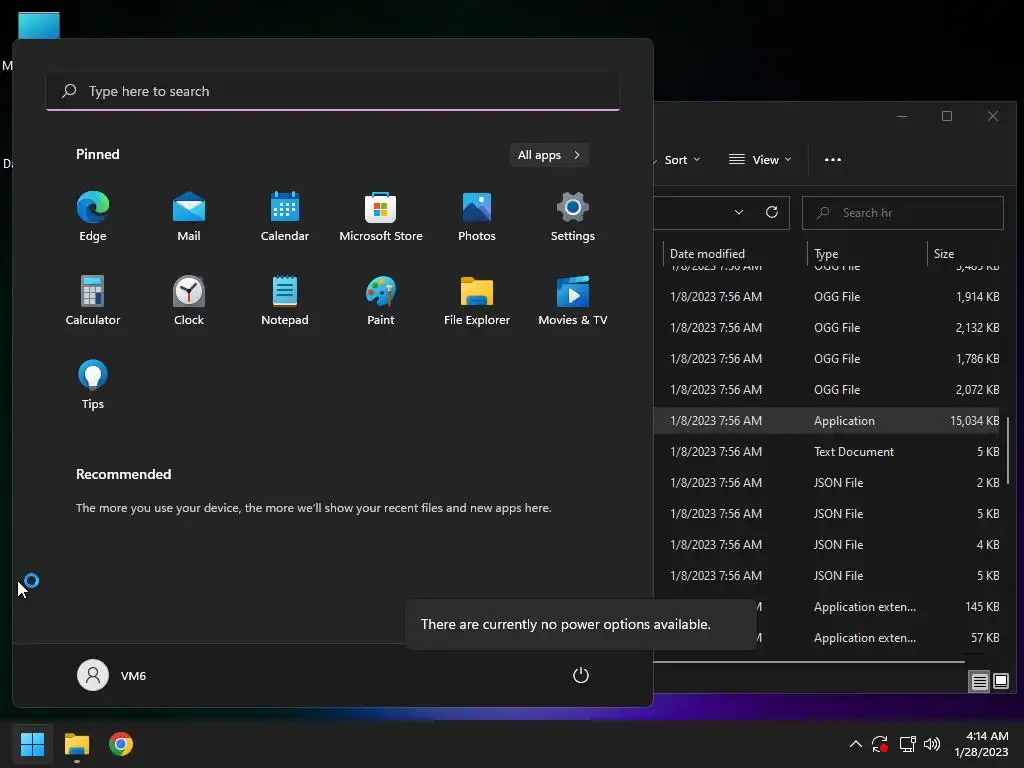This screenshot has height=768, width=1024.
Task: Open the Clock app
Action: [x=189, y=301]
